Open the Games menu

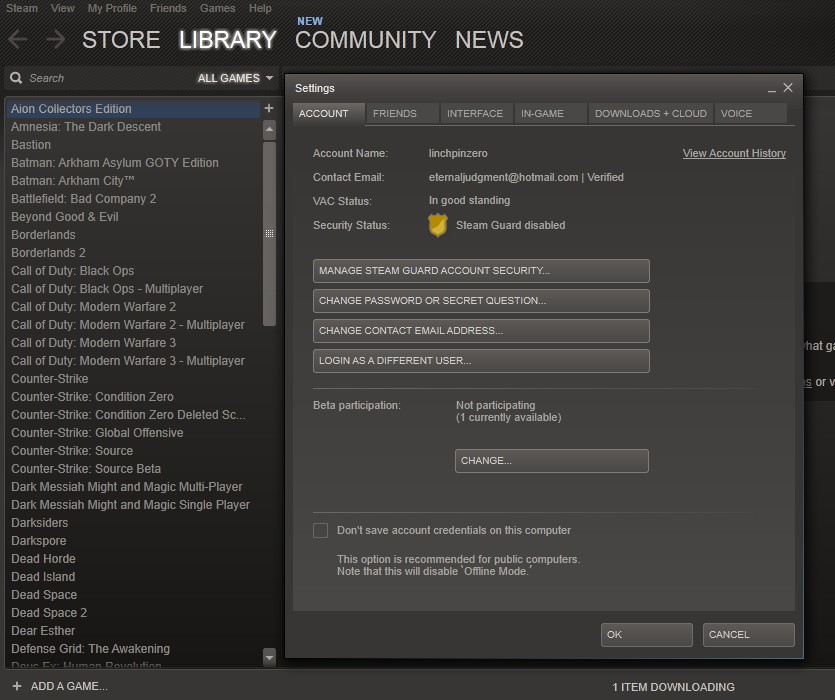[218, 8]
